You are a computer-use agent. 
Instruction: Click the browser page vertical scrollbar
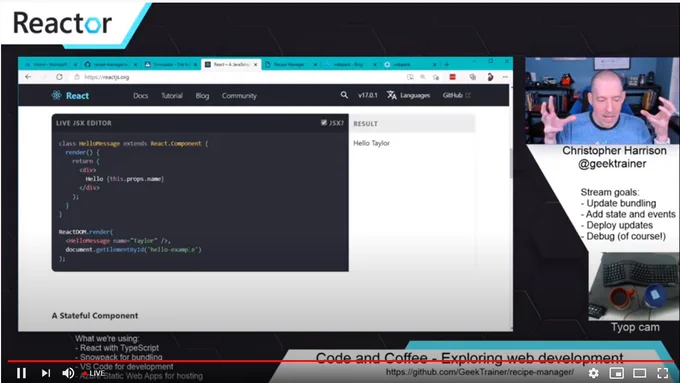coord(511,163)
